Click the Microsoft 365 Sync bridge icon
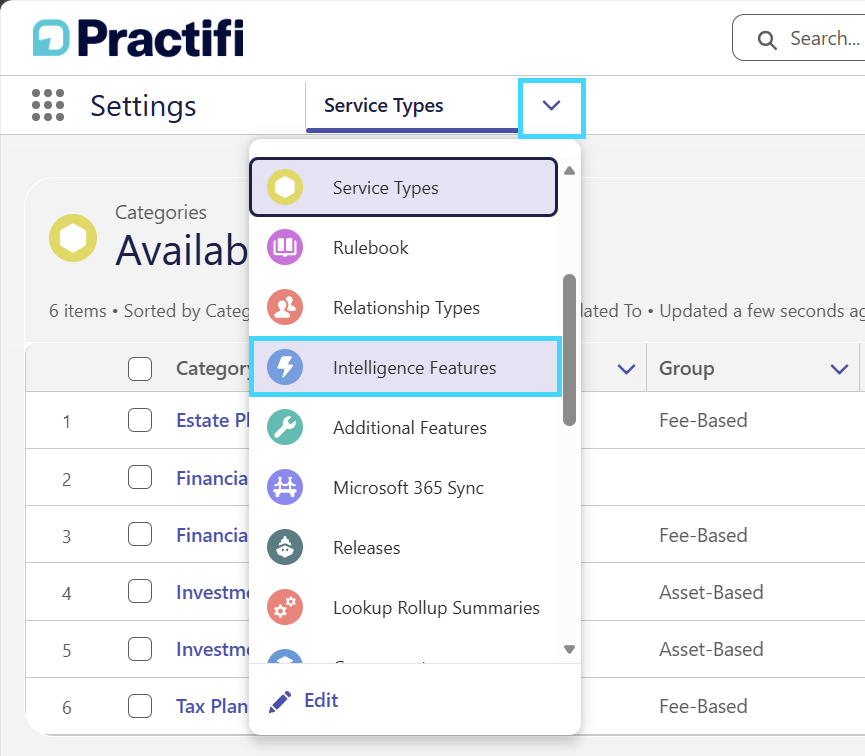The height and width of the screenshot is (756, 865). point(285,487)
